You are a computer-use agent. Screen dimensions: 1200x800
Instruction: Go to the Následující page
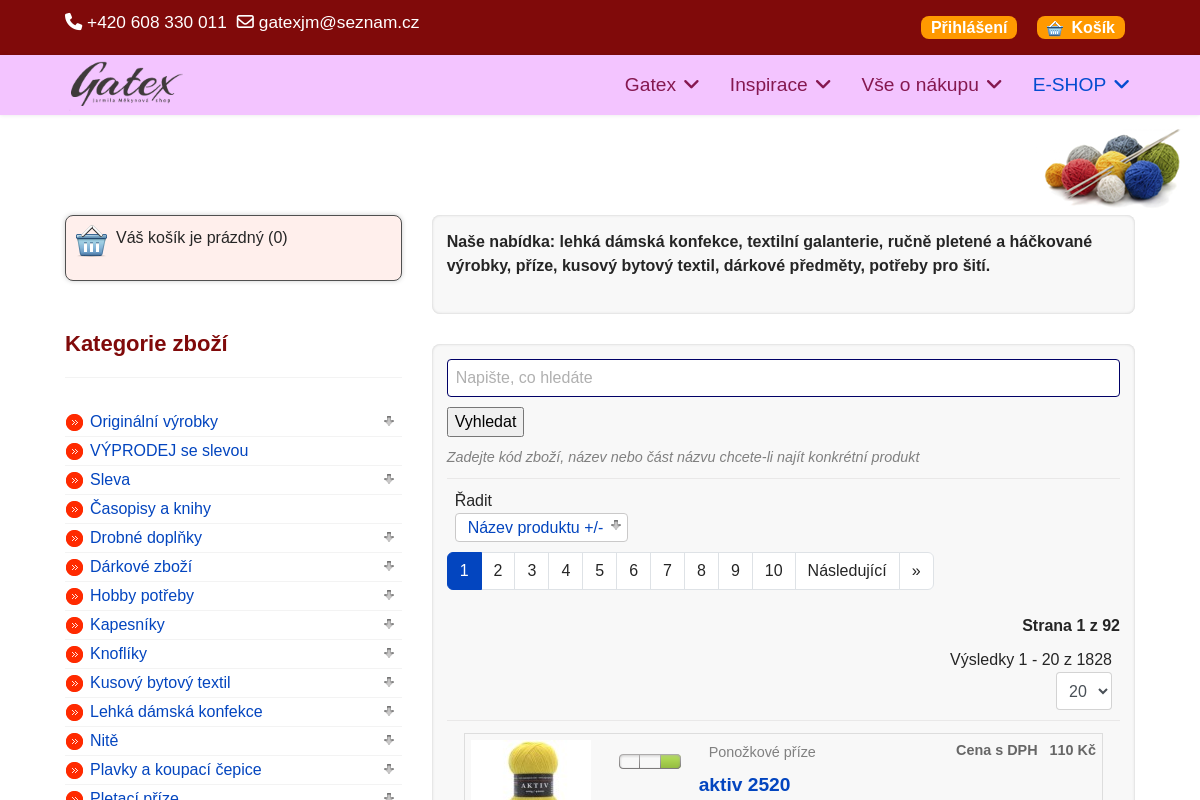tap(847, 571)
